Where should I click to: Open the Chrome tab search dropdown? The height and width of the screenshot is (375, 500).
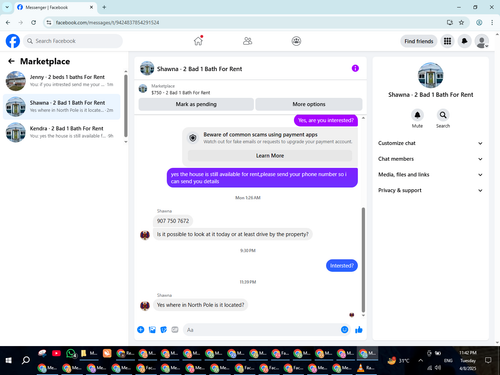7,7
